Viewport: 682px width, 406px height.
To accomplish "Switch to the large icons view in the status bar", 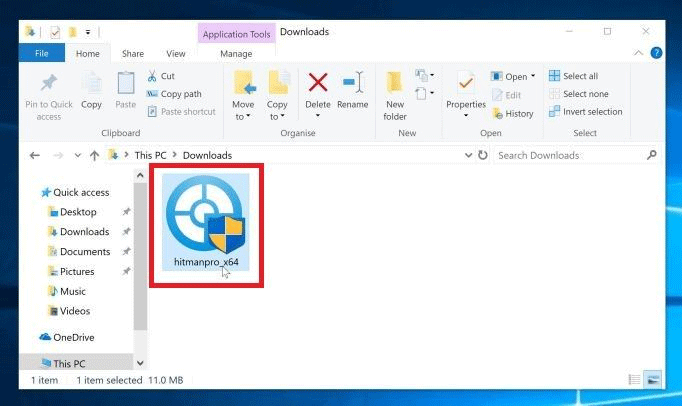I will (652, 379).
